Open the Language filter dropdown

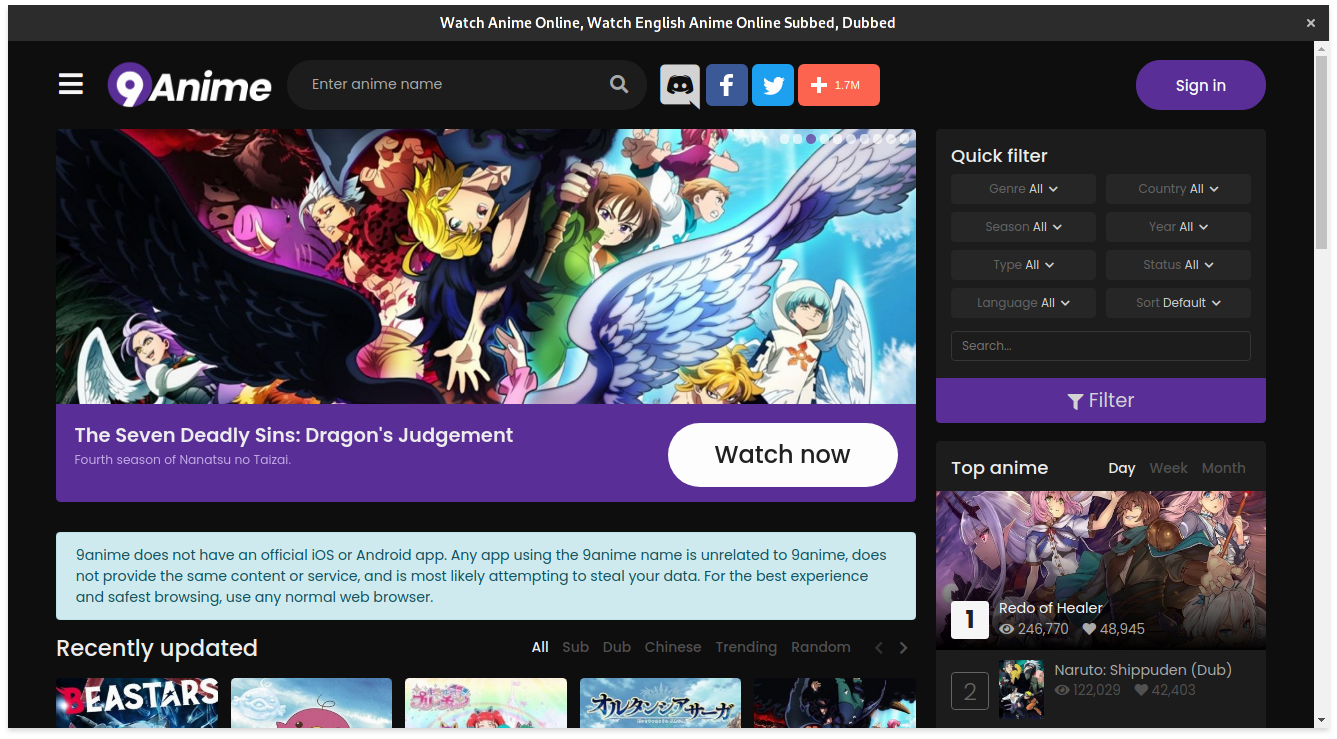1023,303
